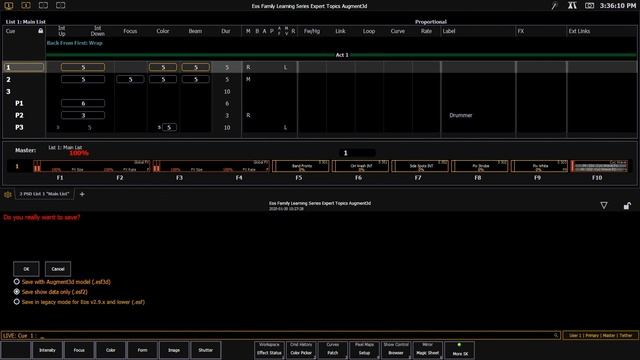640x360 pixels.
Task: Click the More SK softkey
Action: pos(460,350)
